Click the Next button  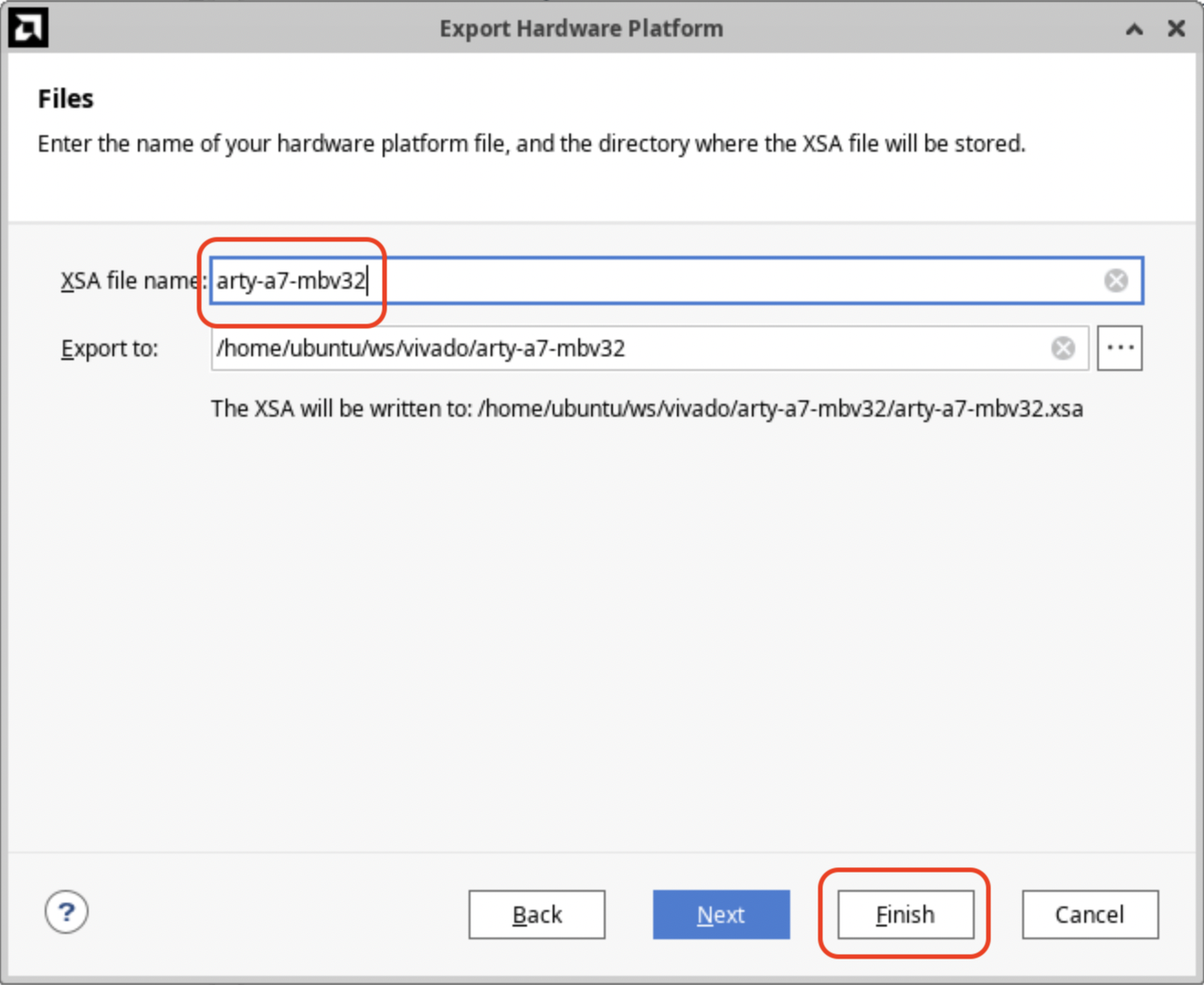pos(721,915)
